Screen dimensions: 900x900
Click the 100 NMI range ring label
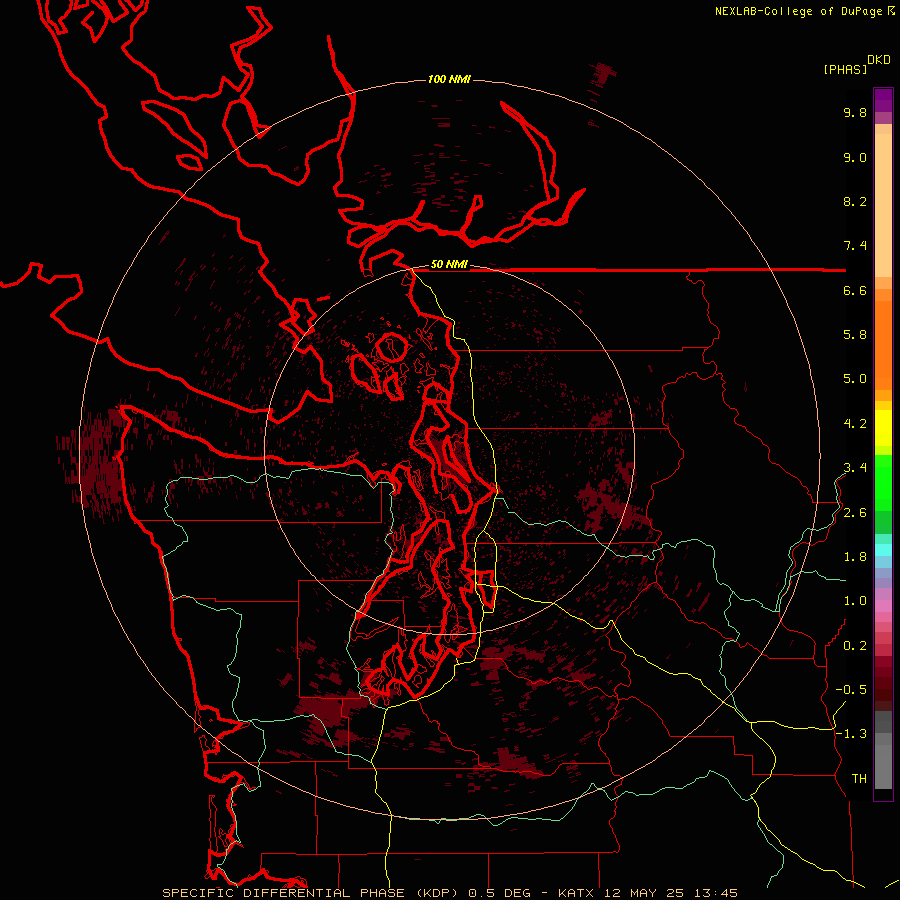(x=449, y=79)
